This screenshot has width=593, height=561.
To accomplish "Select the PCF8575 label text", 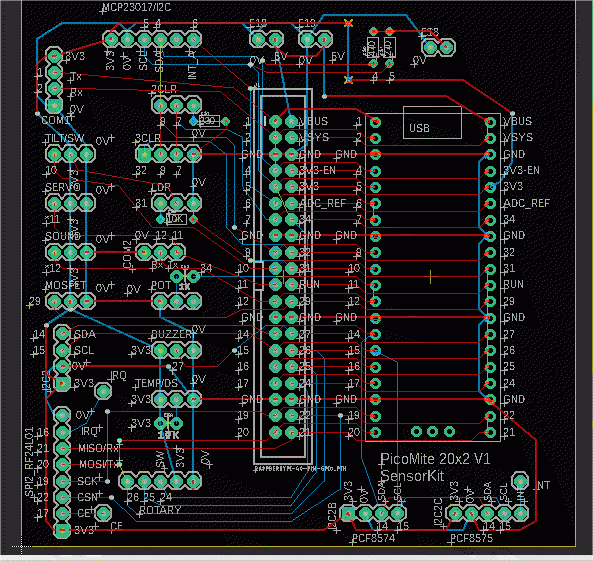I will (x=471, y=538).
